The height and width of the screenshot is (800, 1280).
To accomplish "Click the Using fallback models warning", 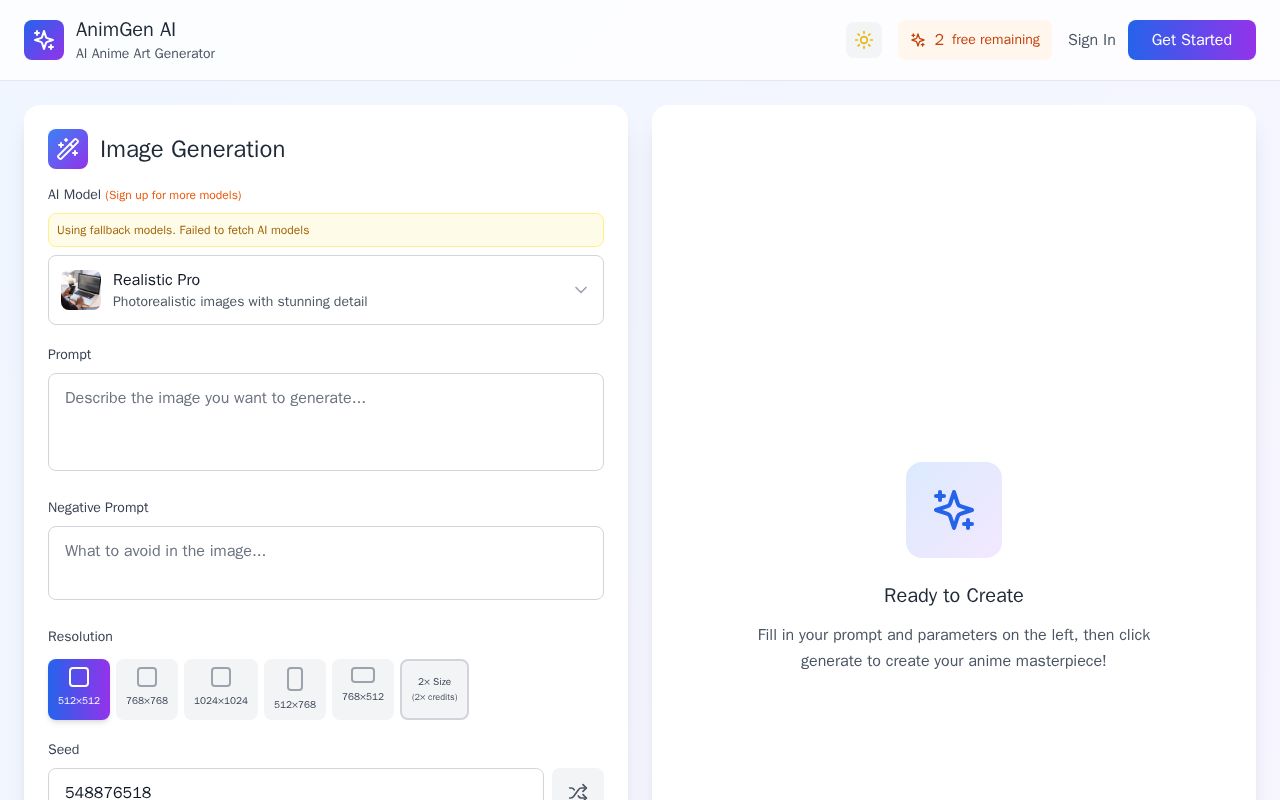I will tap(326, 230).
